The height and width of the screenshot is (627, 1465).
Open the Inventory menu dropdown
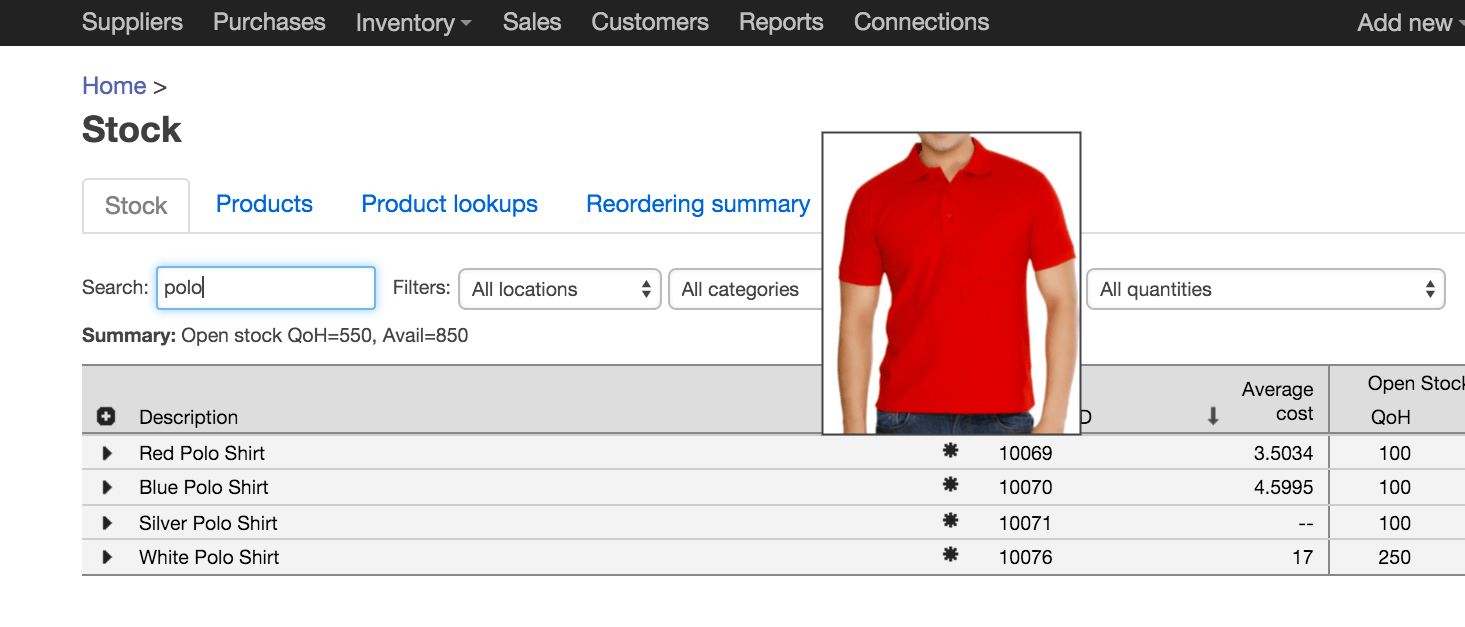click(x=413, y=23)
